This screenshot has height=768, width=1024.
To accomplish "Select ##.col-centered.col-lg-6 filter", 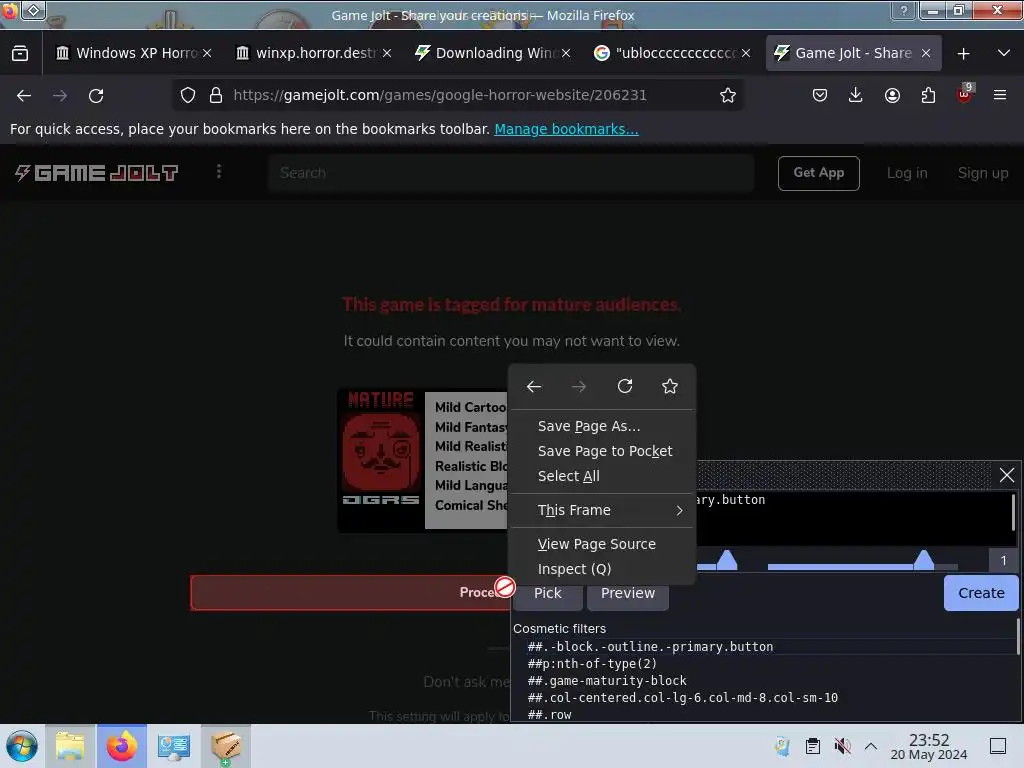I will click(682, 697).
